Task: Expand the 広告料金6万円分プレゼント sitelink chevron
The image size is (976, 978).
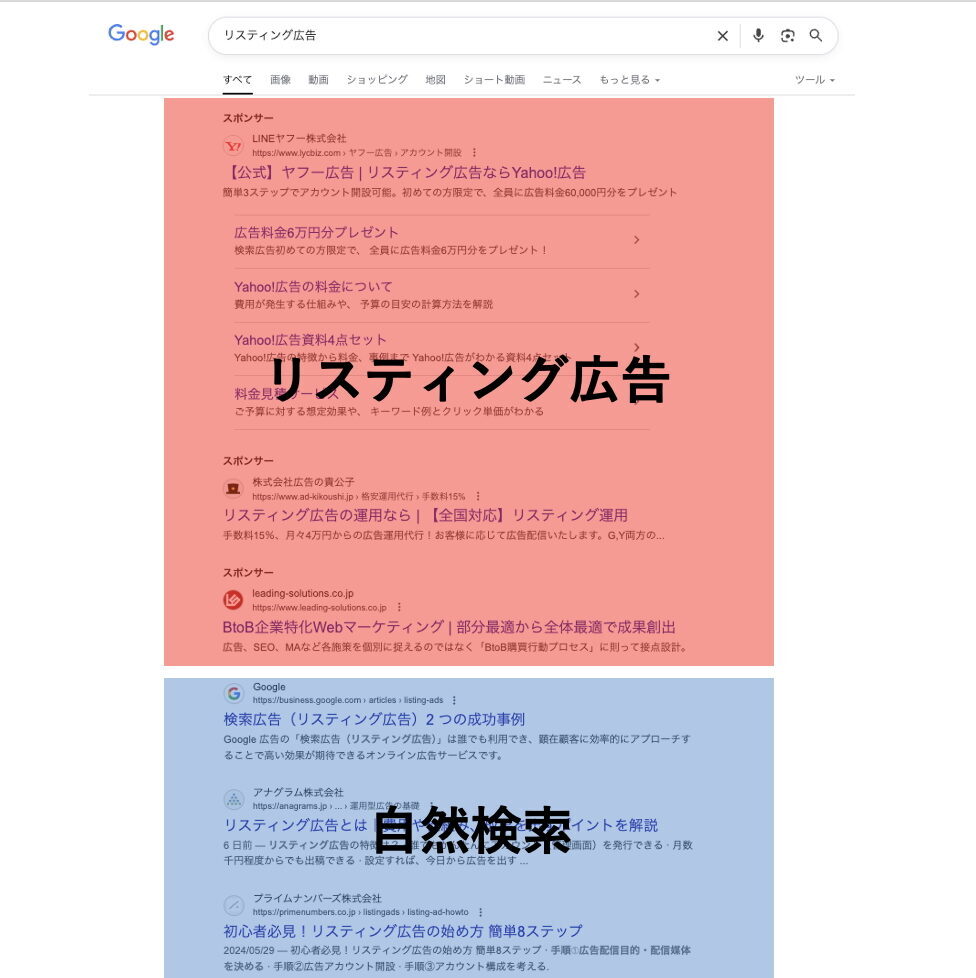Action: pyautogui.click(x=636, y=240)
